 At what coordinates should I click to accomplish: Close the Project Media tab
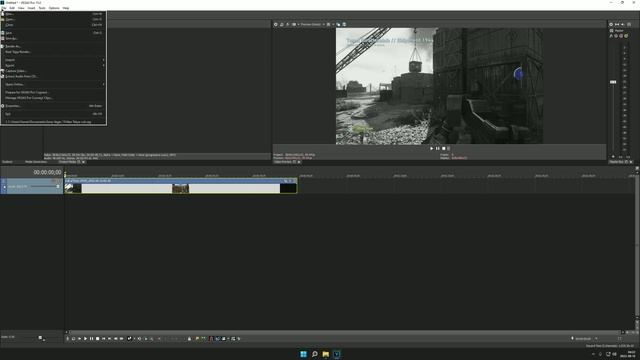click(84, 162)
